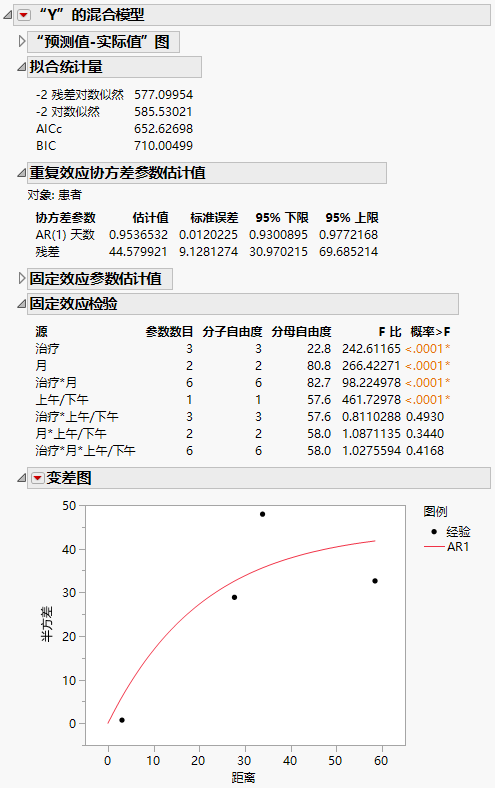Select the 重复效应协方差参数估计值 header

[x=207, y=173]
